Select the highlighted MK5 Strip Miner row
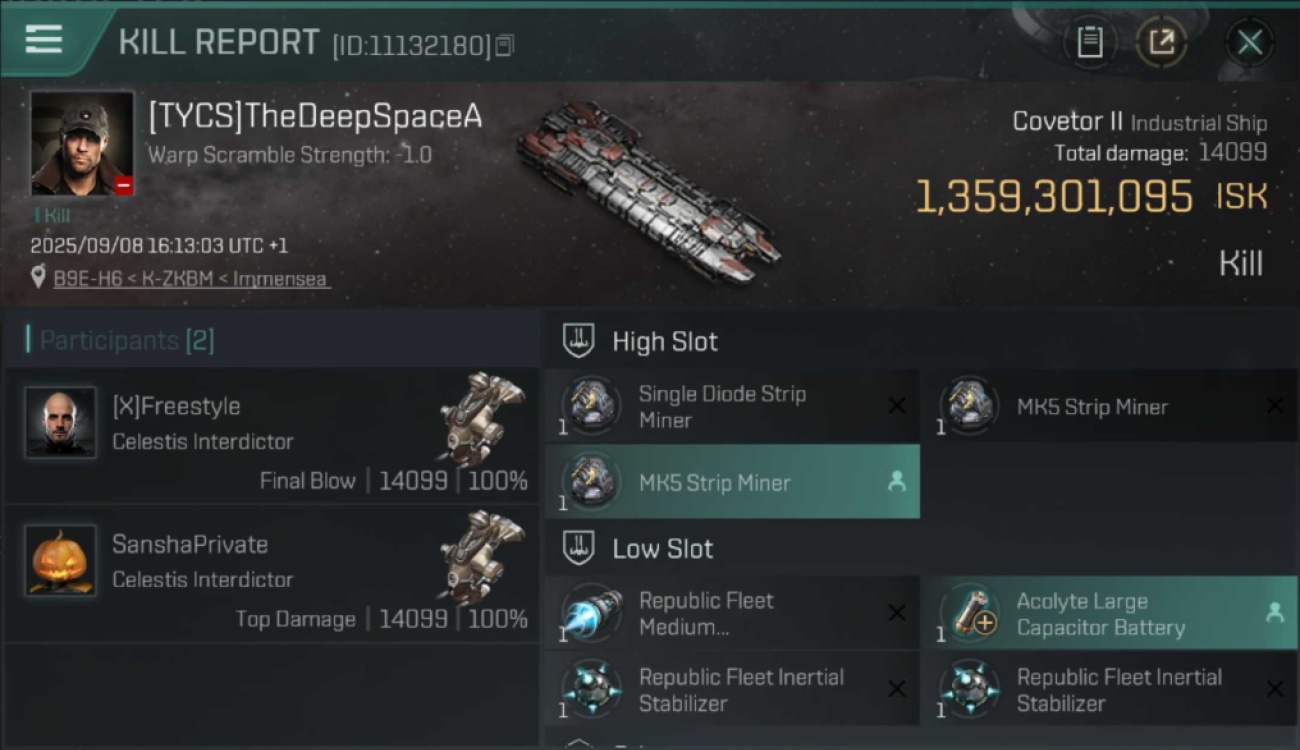Image resolution: width=1300 pixels, height=750 pixels. click(x=732, y=482)
